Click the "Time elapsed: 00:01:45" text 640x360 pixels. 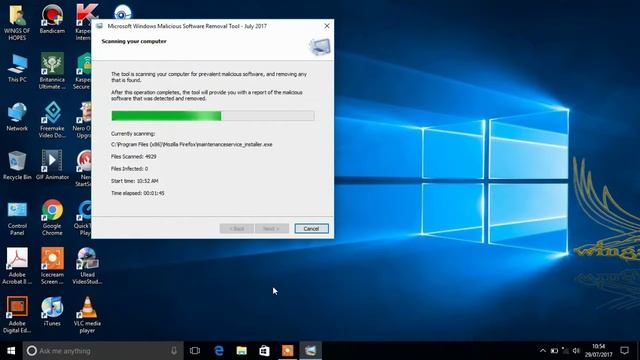click(138, 193)
